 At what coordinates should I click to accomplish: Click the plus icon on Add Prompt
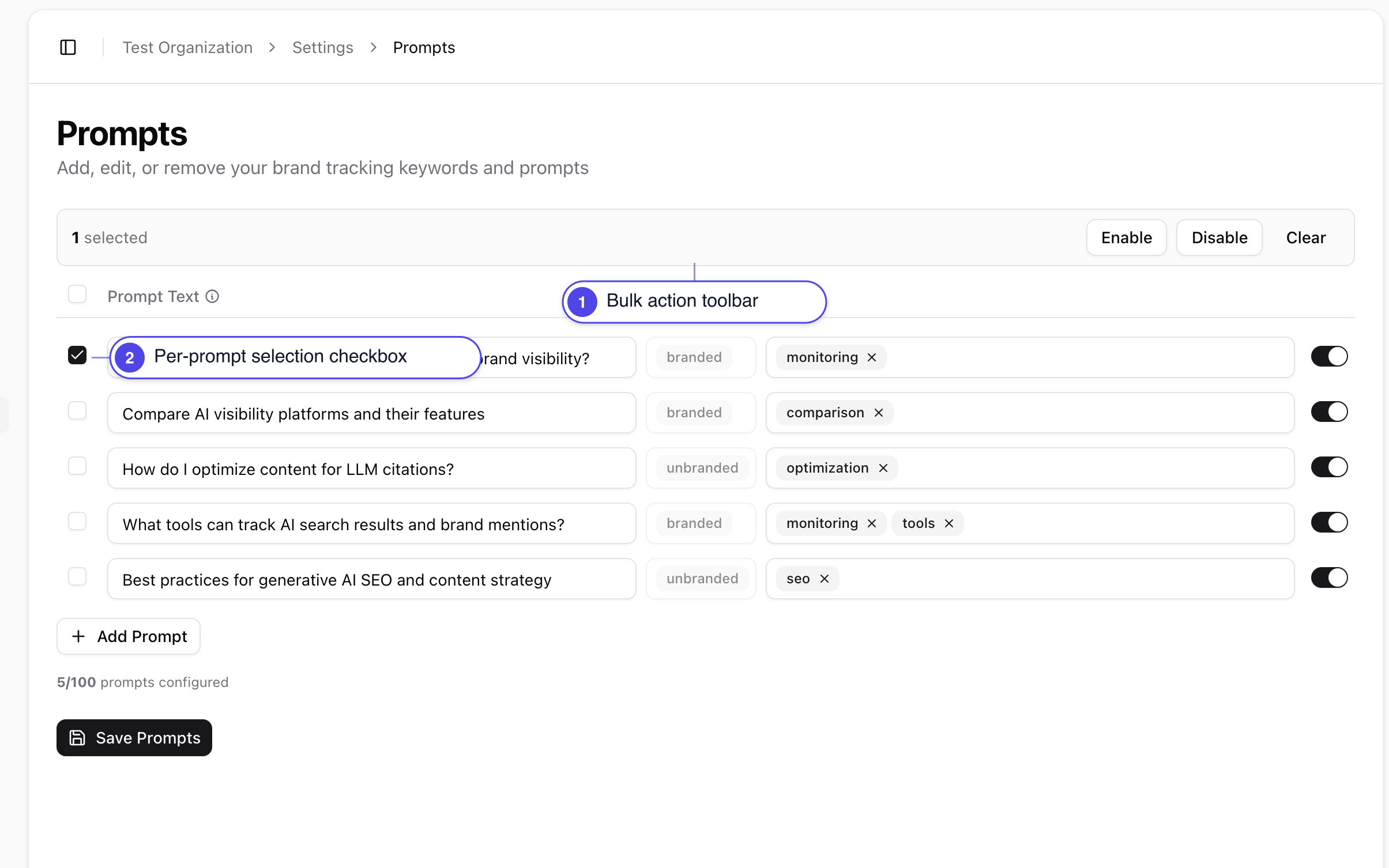[x=78, y=636]
